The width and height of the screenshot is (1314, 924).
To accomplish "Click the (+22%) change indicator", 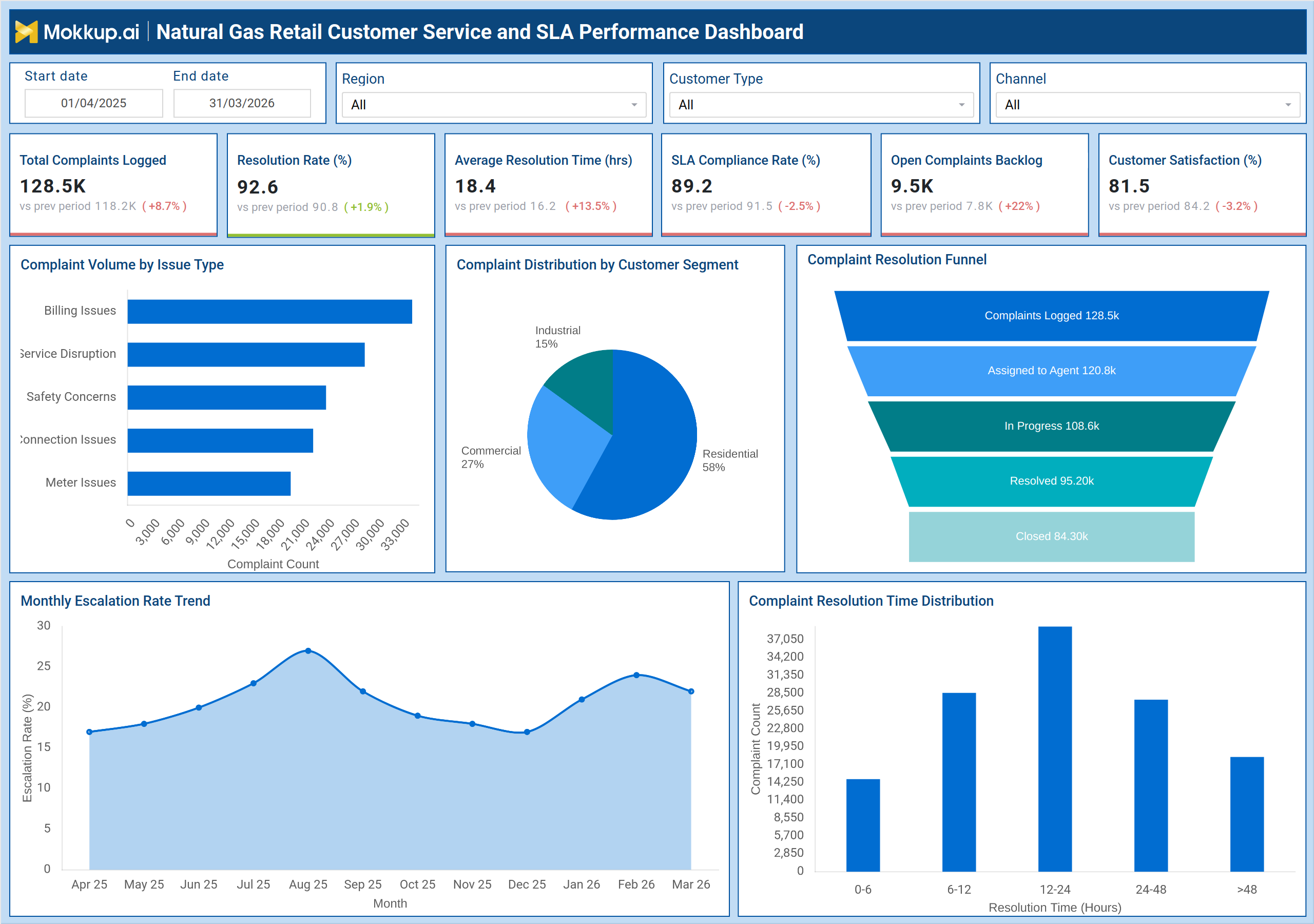I will pyautogui.click(x=1019, y=206).
